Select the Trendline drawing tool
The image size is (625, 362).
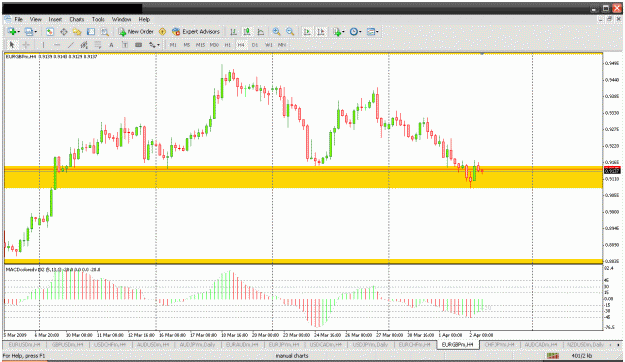pos(71,45)
